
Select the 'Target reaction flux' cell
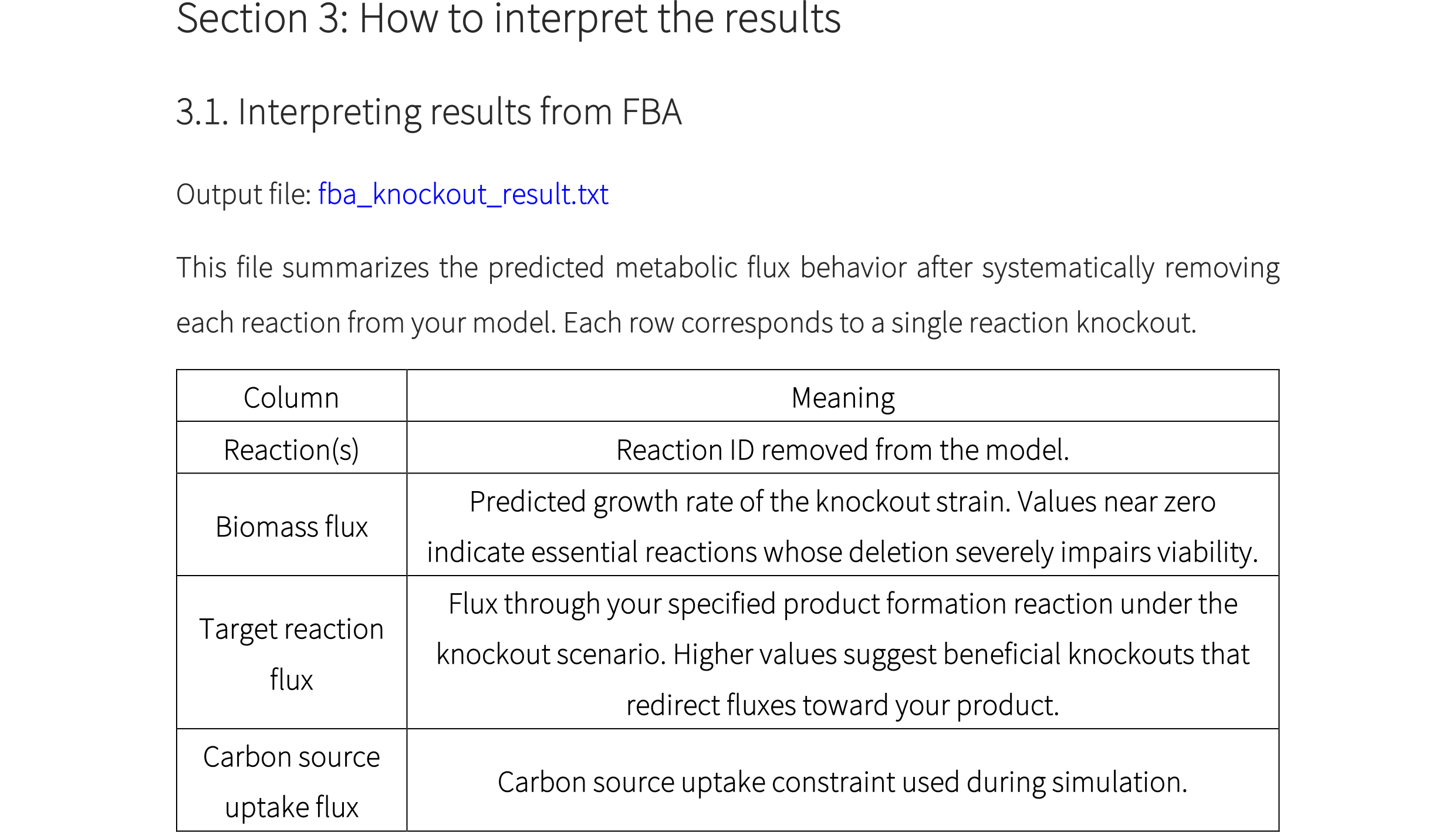tap(291, 654)
